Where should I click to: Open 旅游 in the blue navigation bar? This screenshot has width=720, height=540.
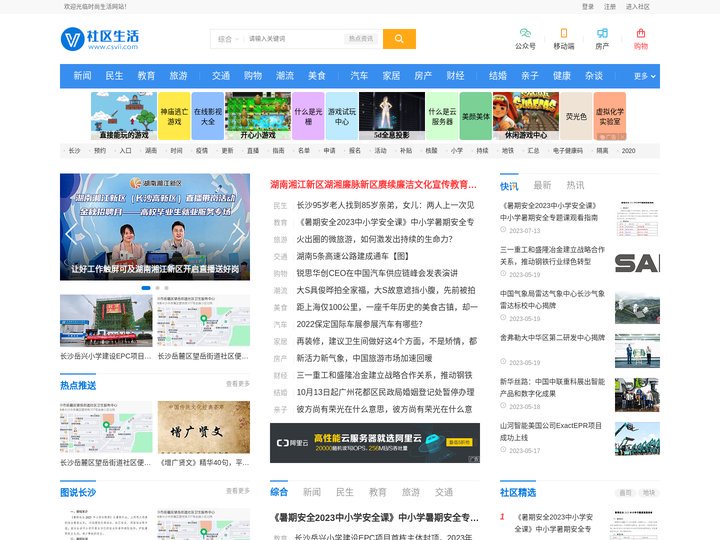point(179,76)
